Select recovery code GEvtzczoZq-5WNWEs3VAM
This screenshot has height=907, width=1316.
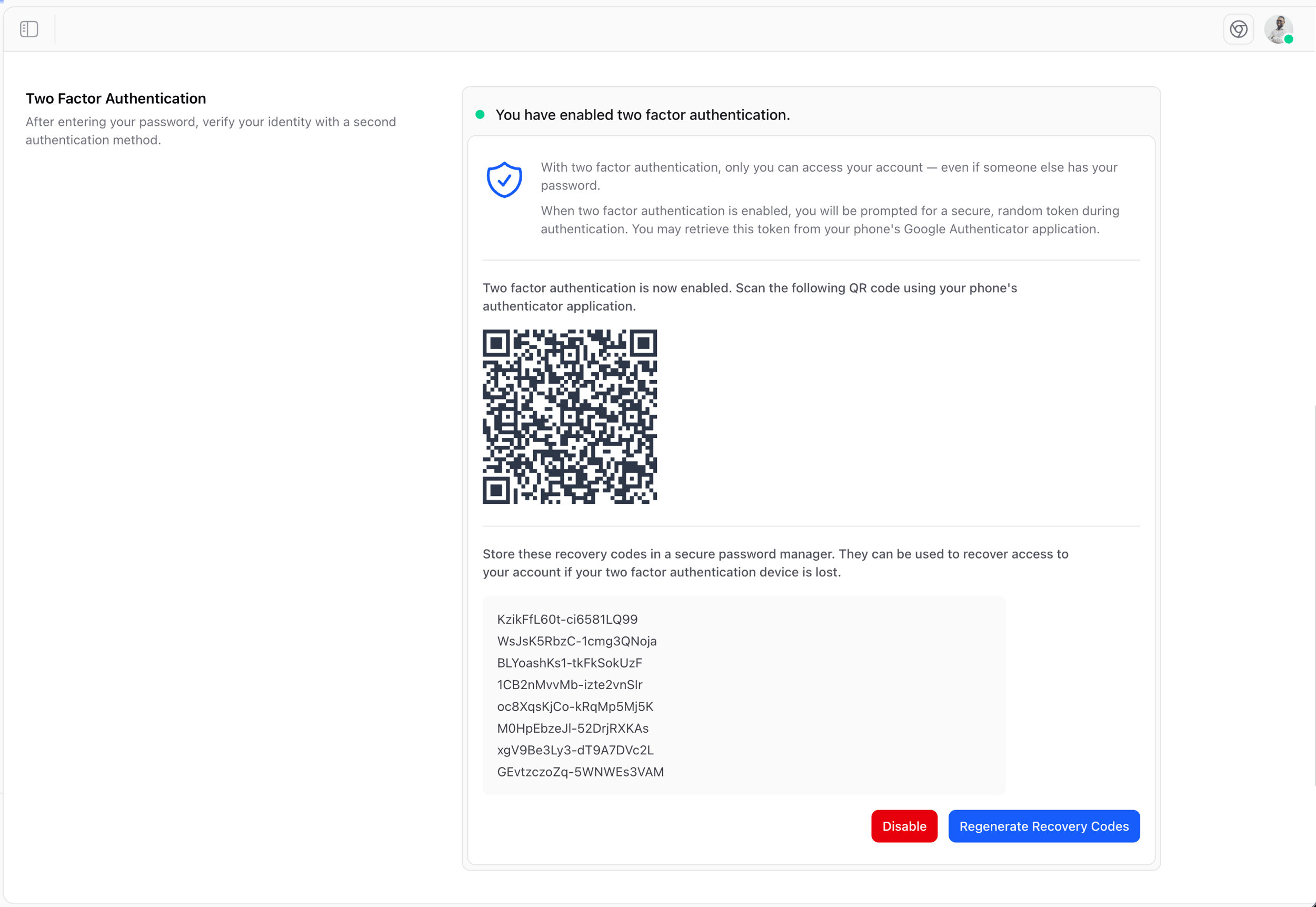[x=580, y=772]
